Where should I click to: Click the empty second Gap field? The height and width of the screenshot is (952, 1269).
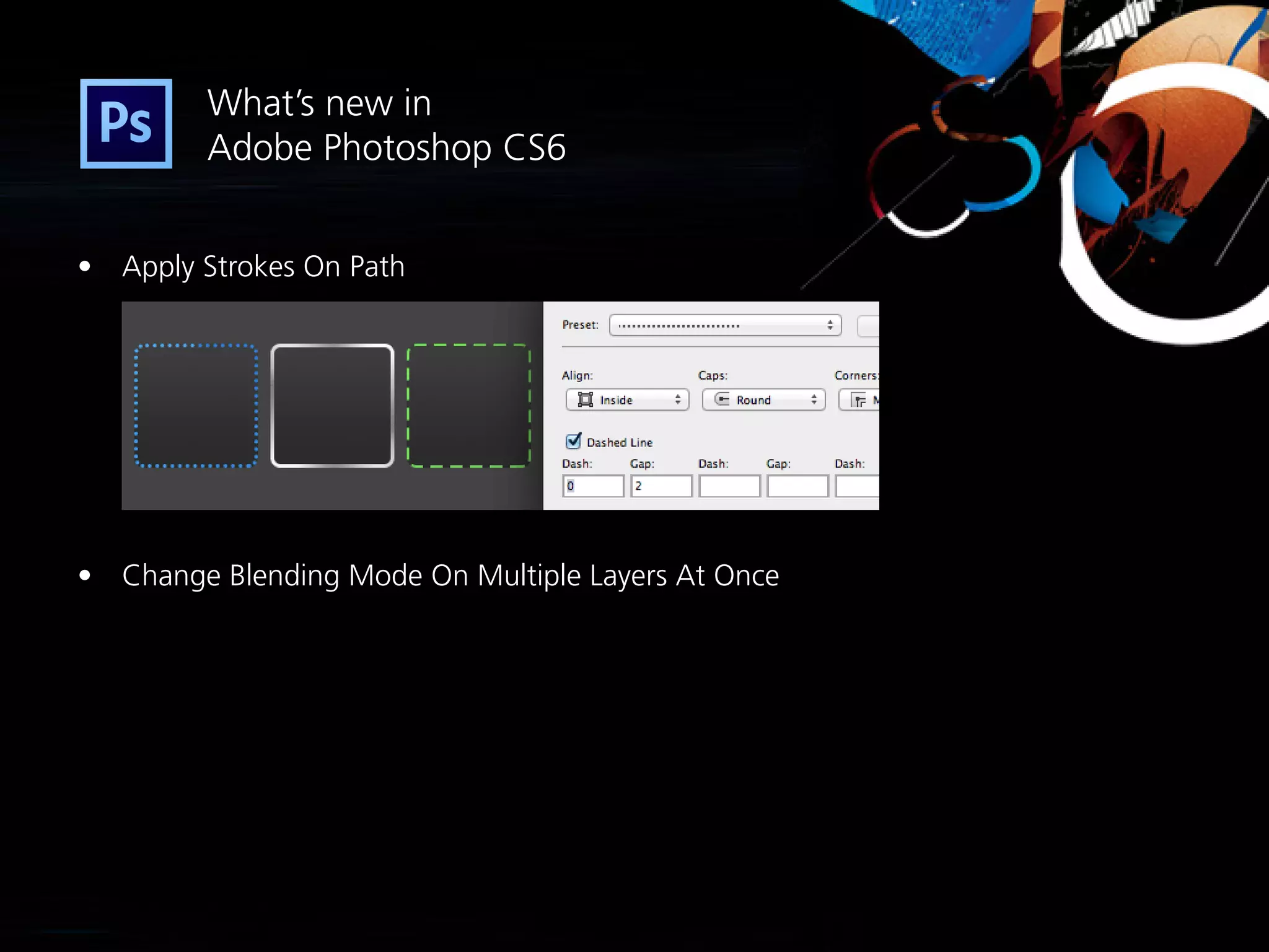coord(798,486)
